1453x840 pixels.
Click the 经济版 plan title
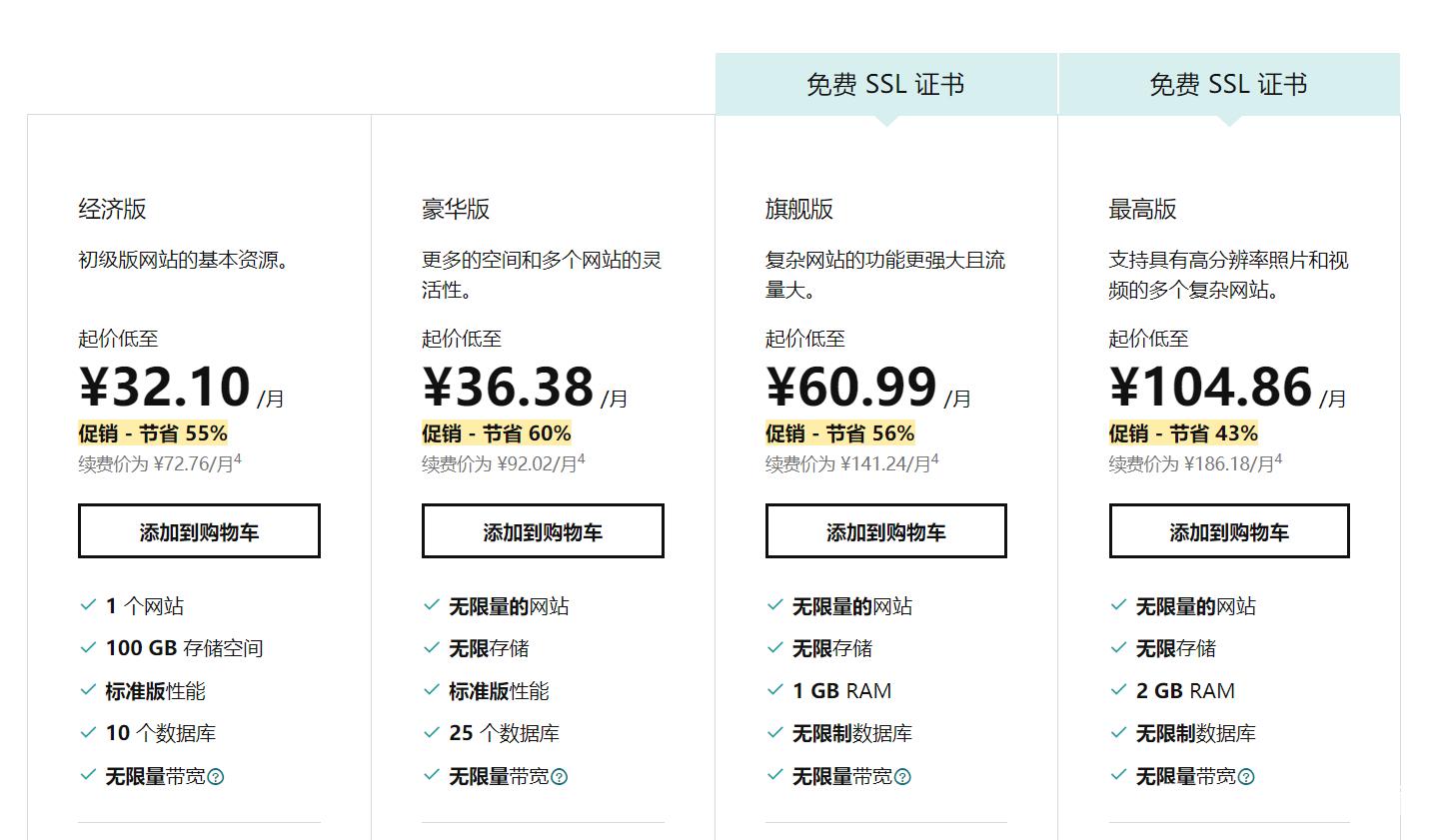click(x=113, y=209)
